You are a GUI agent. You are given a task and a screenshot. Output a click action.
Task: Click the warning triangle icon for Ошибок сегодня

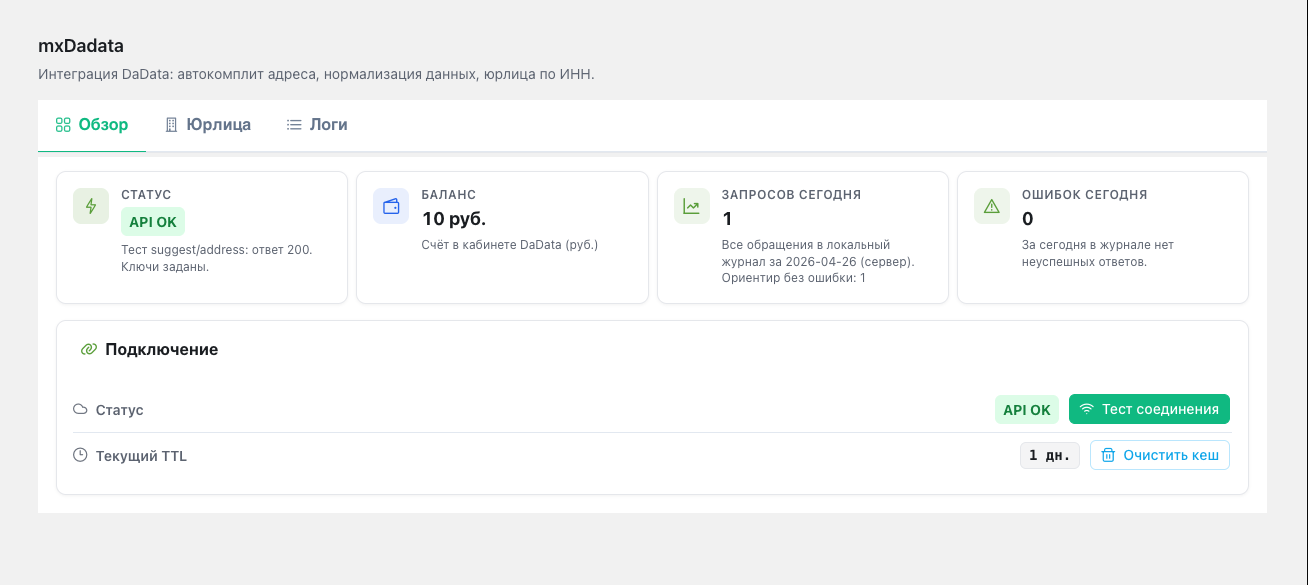coord(992,206)
